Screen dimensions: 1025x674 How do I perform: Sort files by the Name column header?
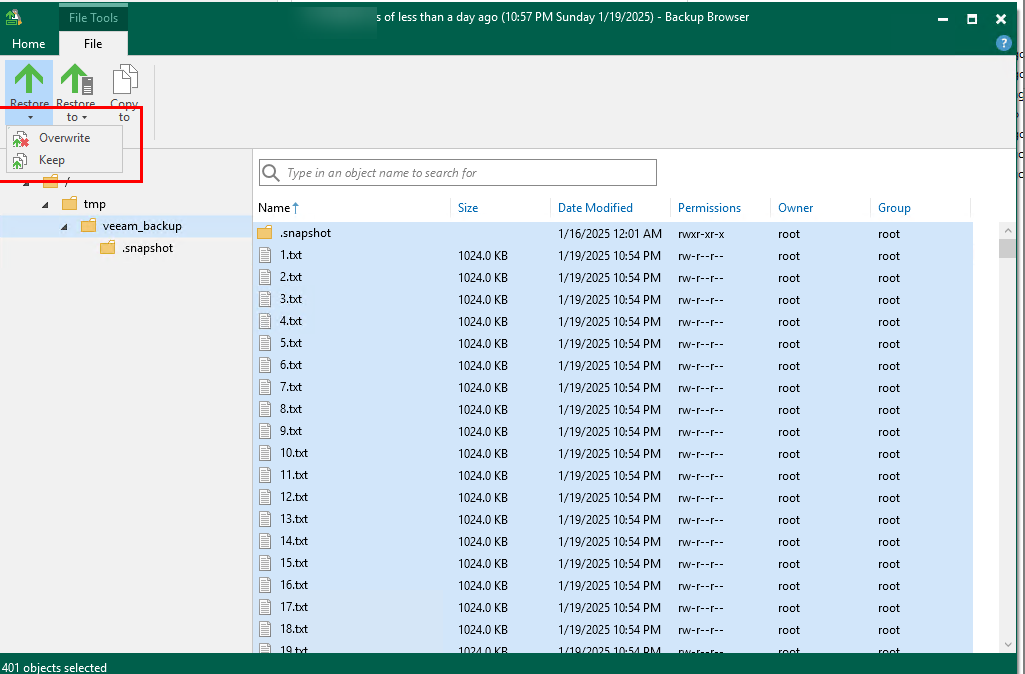(274, 208)
